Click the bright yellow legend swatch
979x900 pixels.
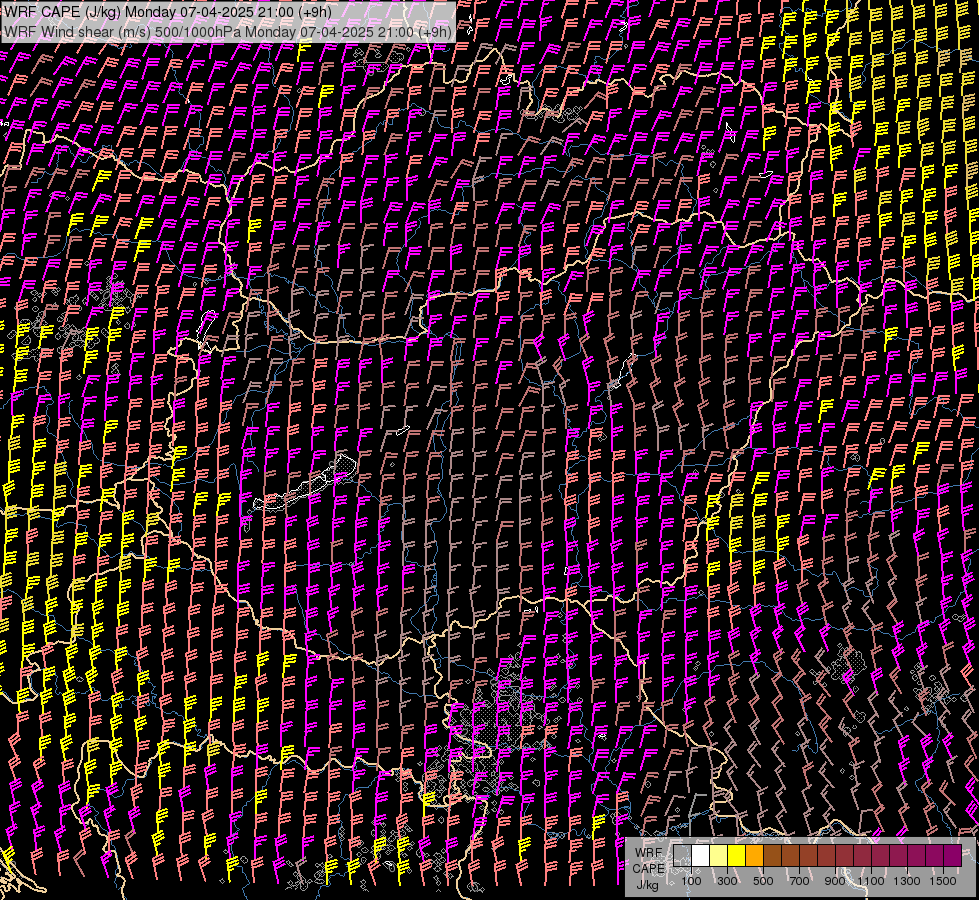coord(737,855)
